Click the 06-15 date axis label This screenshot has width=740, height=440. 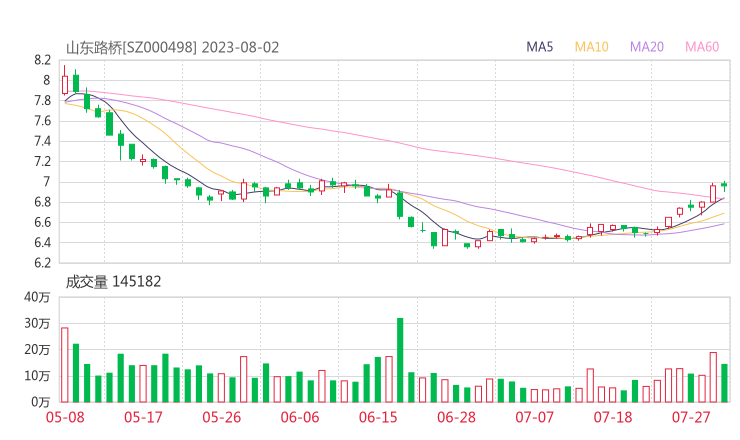tap(378, 417)
